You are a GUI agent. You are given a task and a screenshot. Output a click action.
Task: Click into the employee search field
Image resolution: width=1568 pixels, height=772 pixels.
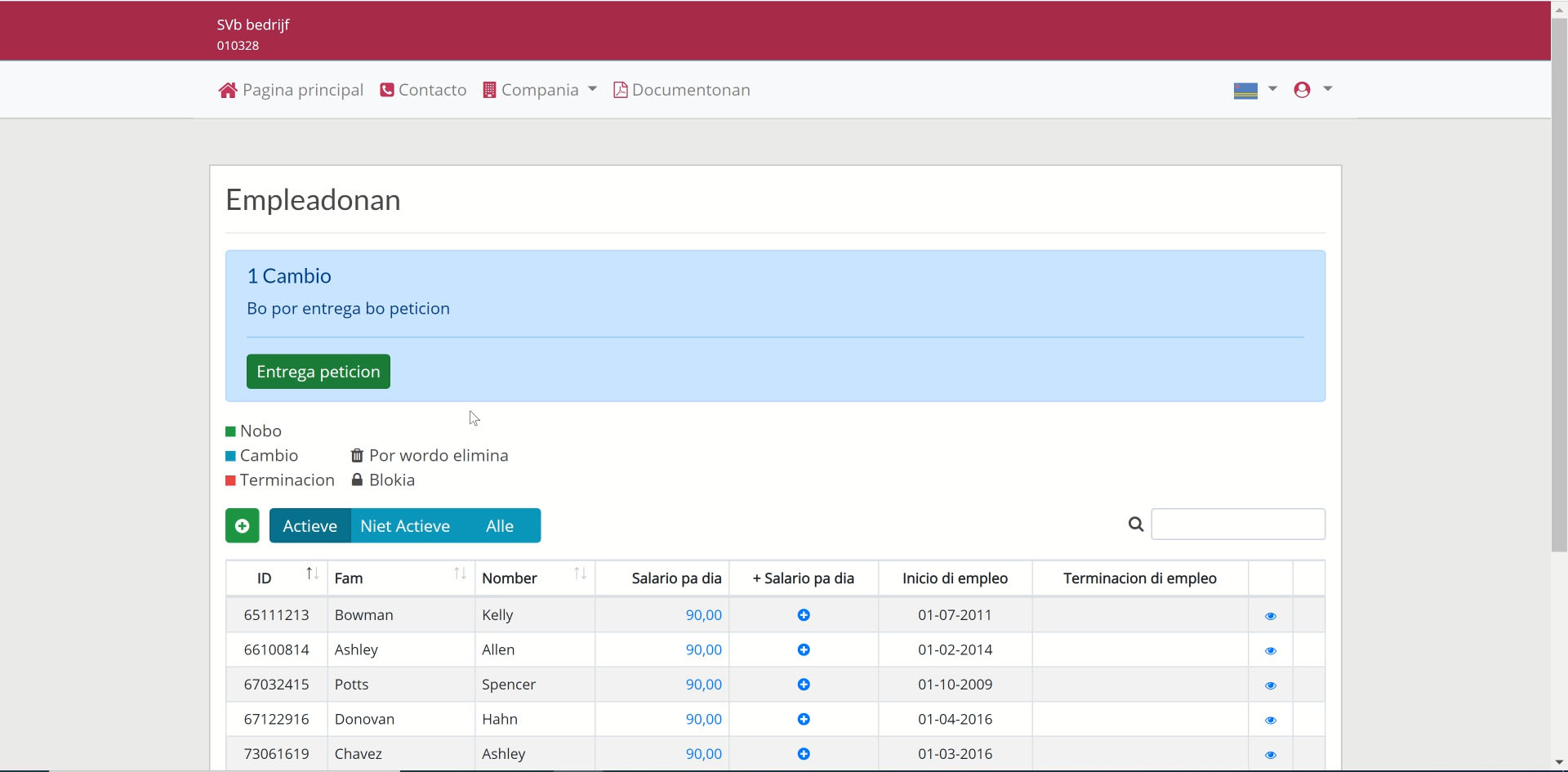[x=1237, y=524]
